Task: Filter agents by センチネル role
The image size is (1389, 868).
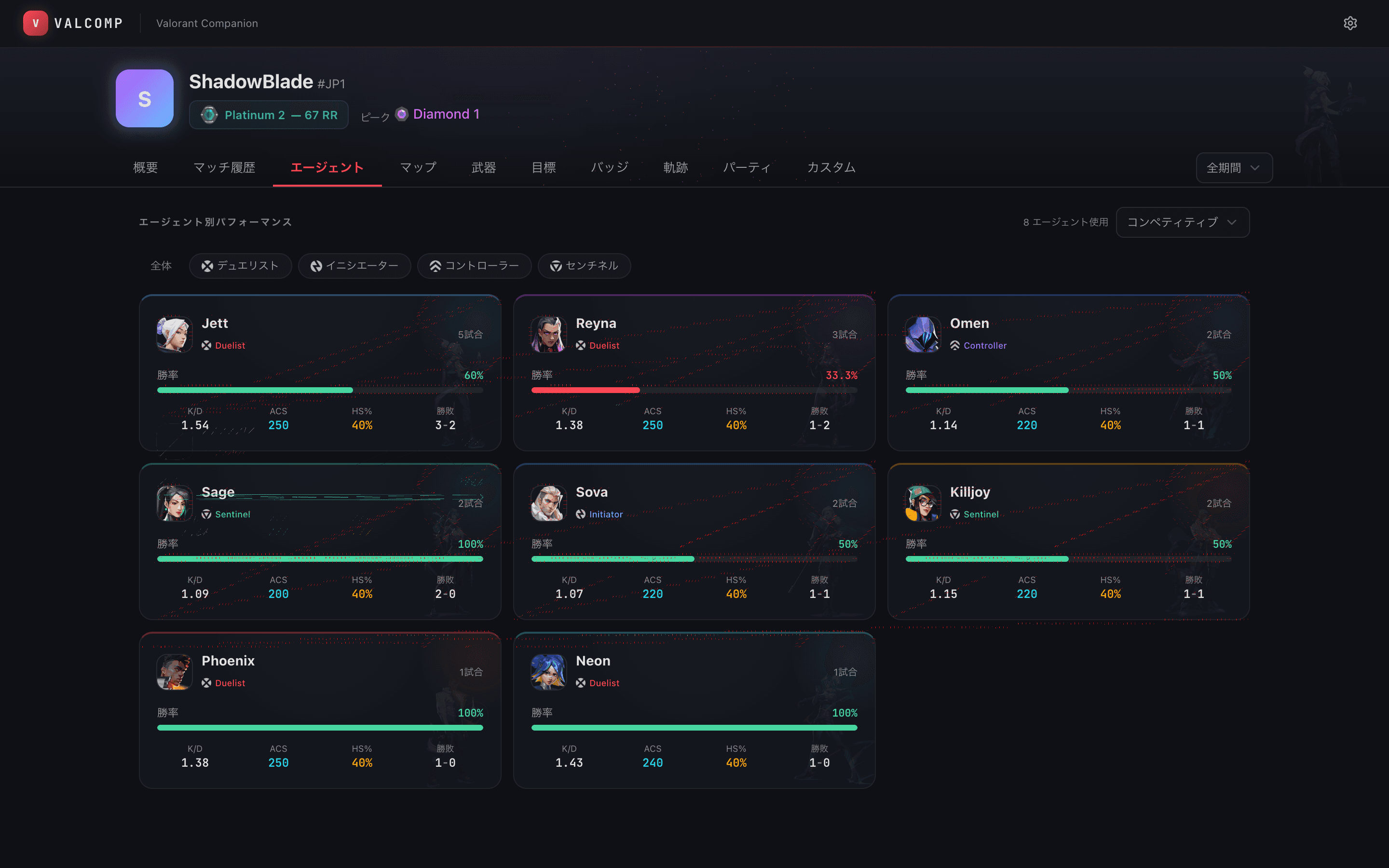Action: tap(585, 266)
